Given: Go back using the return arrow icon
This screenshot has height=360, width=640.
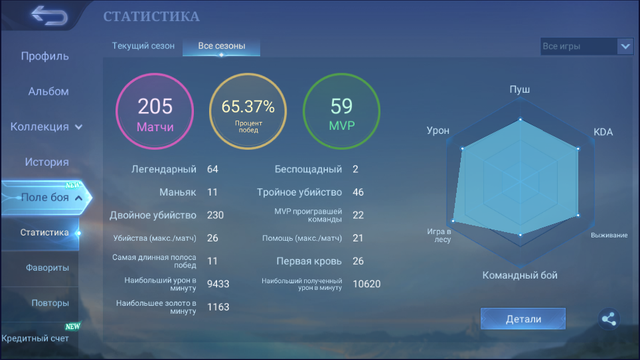Looking at the screenshot, I should tap(49, 16).
